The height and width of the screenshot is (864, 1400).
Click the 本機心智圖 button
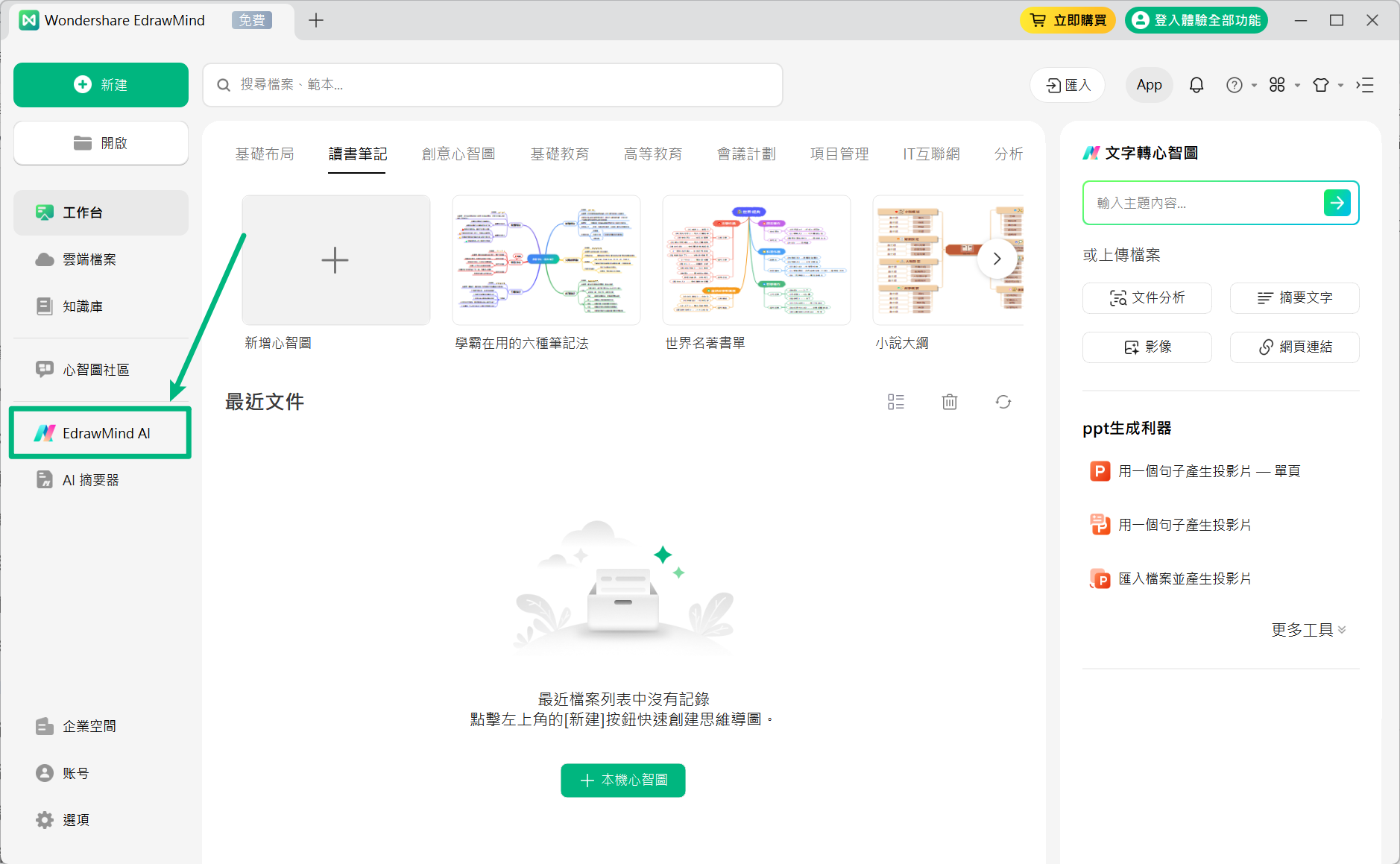click(x=623, y=781)
